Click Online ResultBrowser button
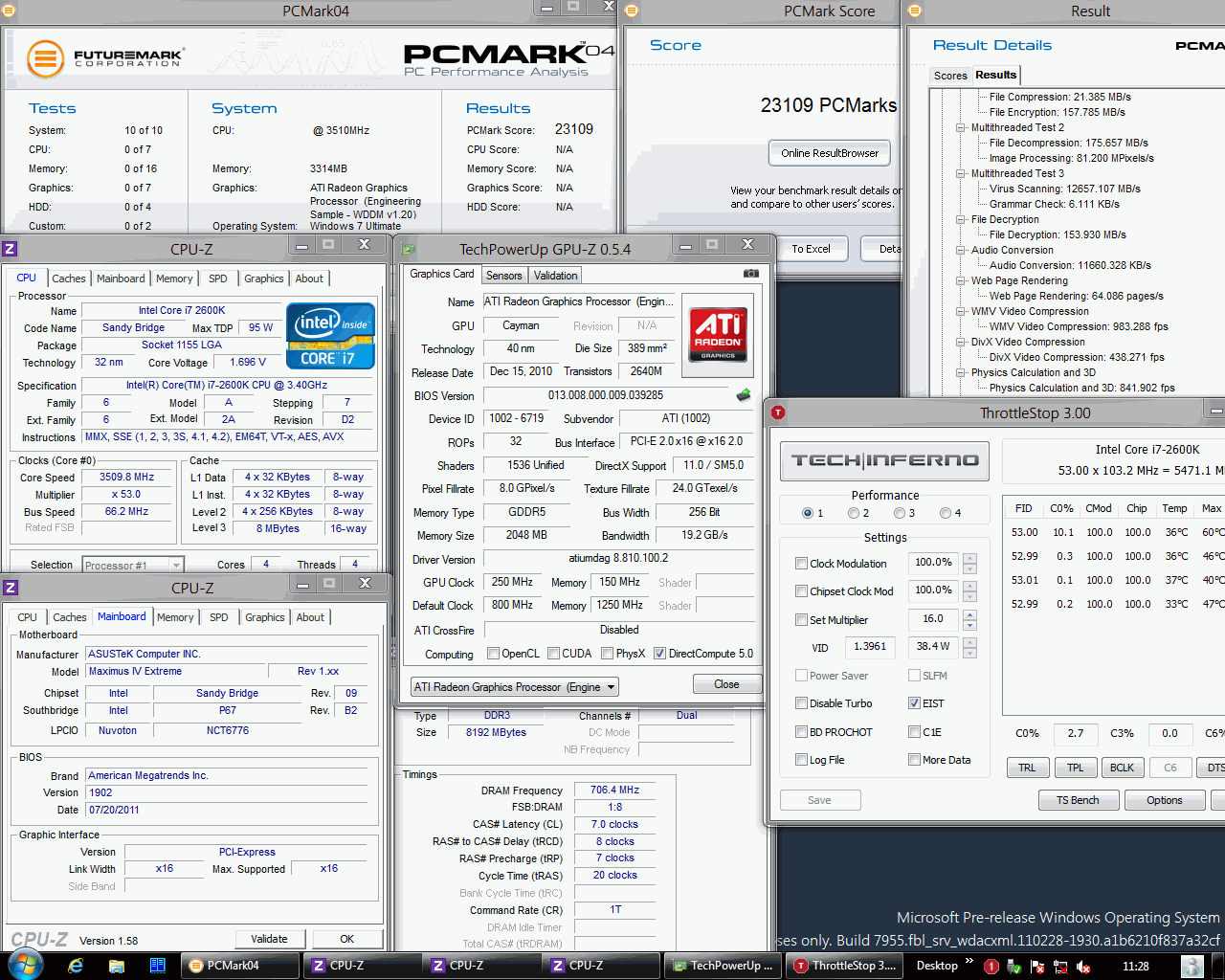 (830, 153)
